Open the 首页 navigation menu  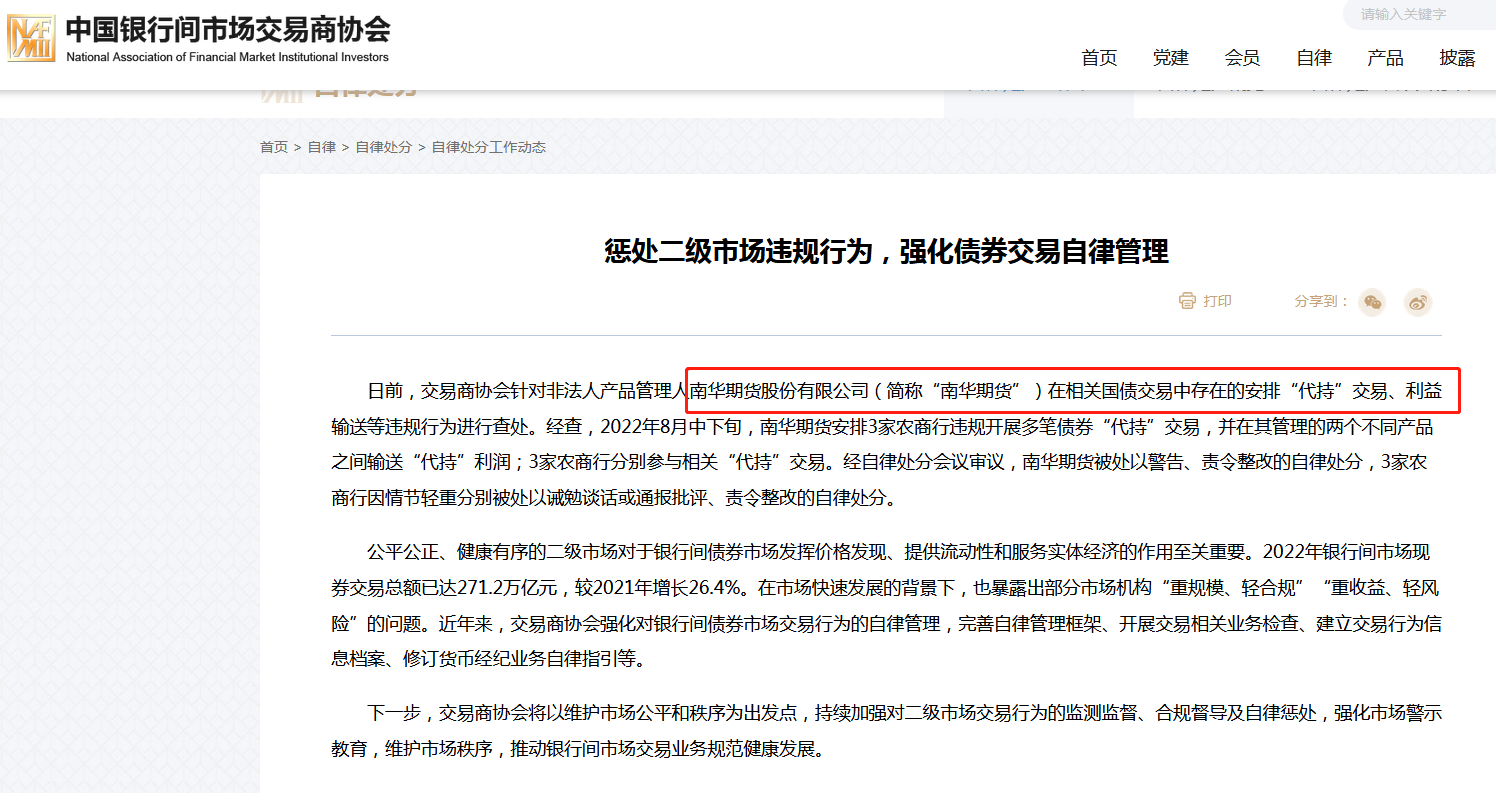coord(1099,58)
